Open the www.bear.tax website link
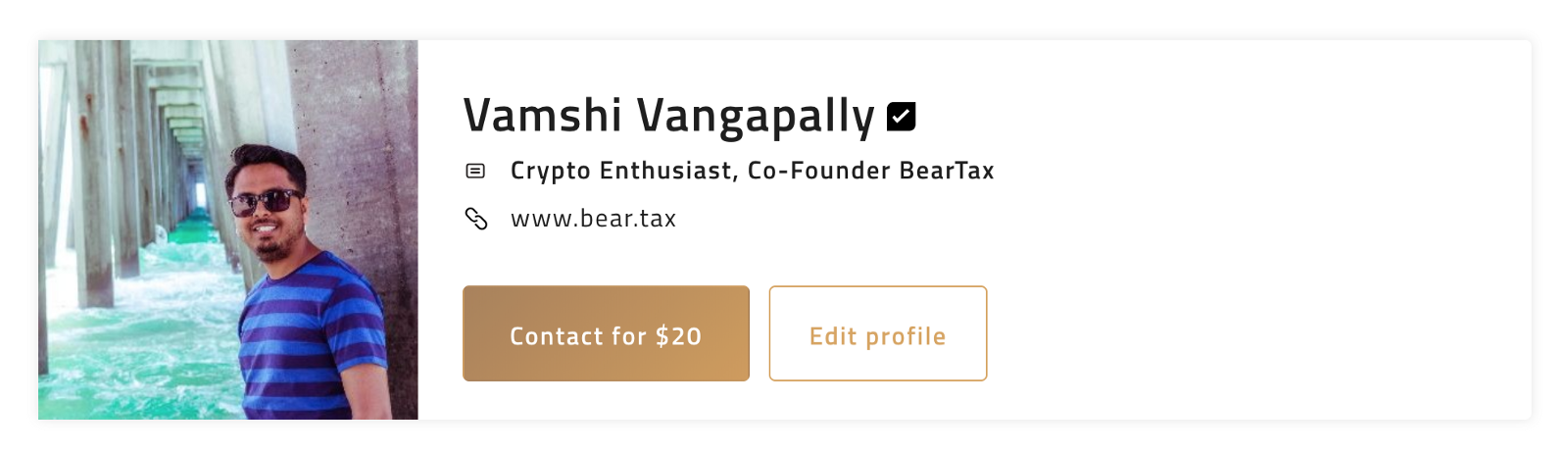Screen dimensions: 1568x453 (593, 219)
